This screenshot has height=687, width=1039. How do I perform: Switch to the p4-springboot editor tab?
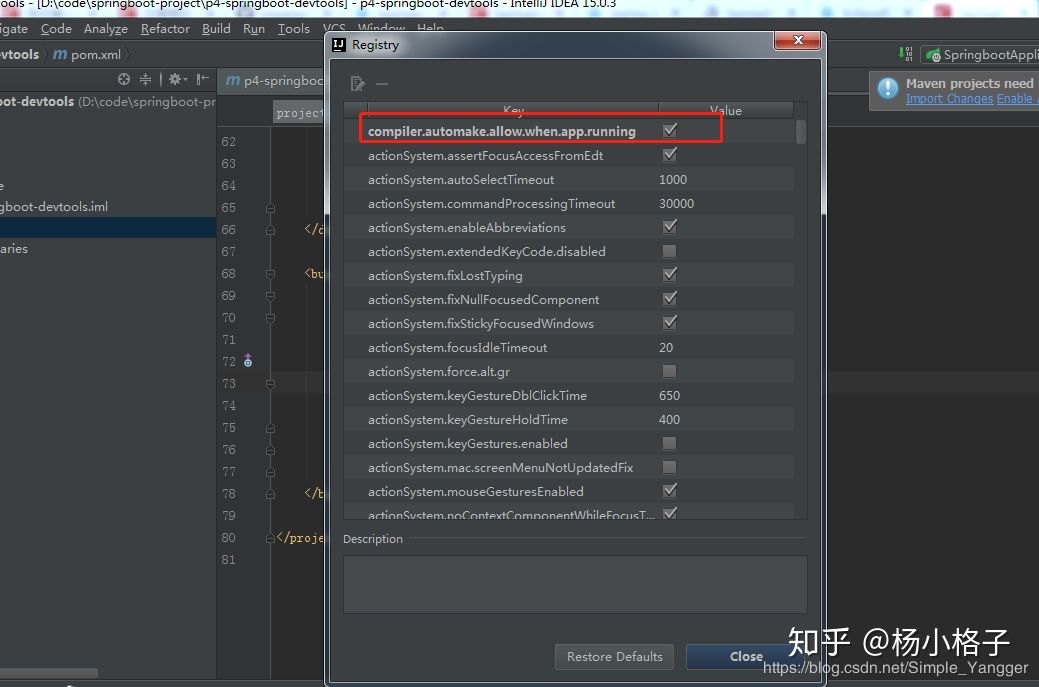(272, 80)
